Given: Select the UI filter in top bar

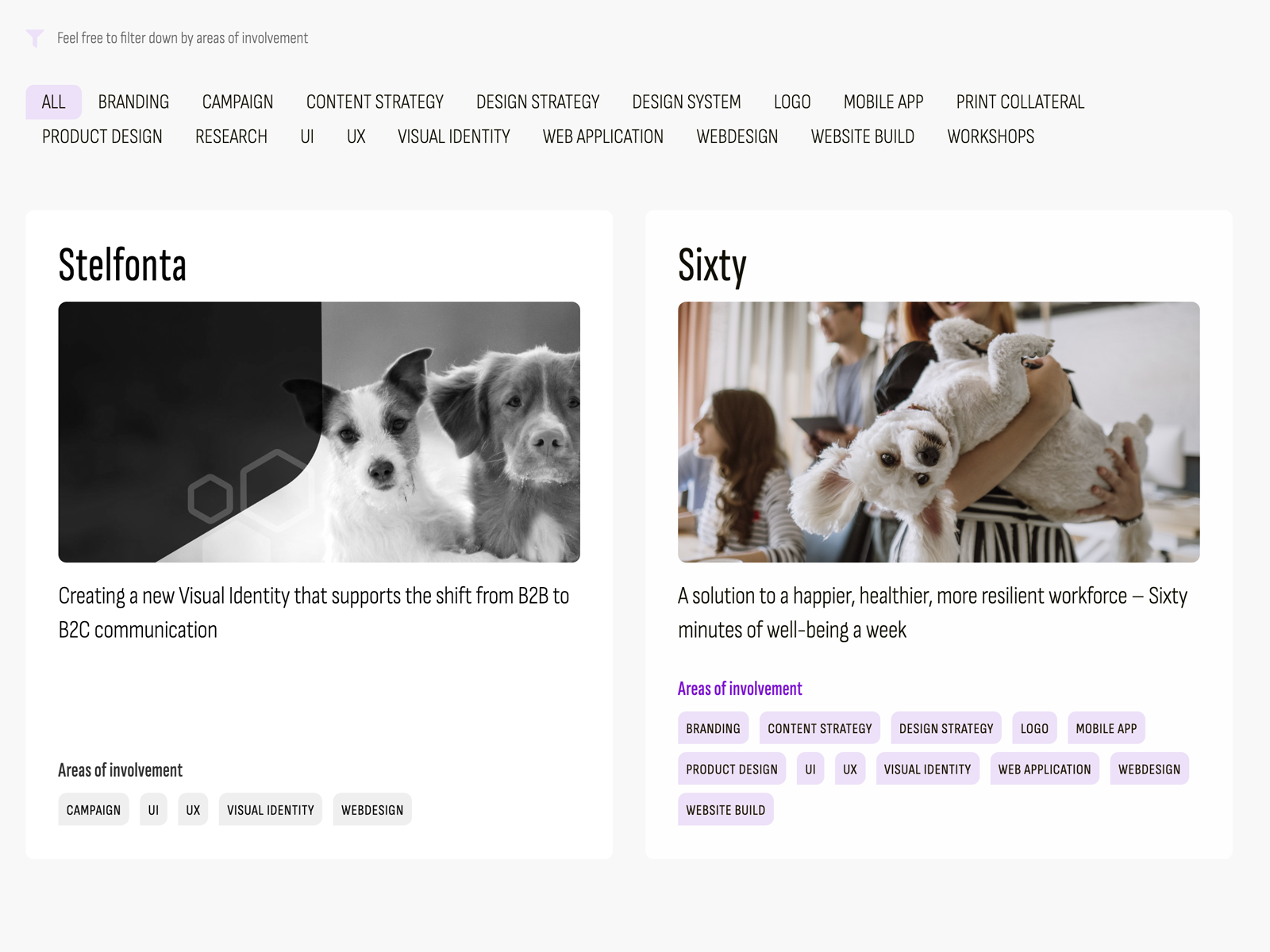Looking at the screenshot, I should click(307, 136).
